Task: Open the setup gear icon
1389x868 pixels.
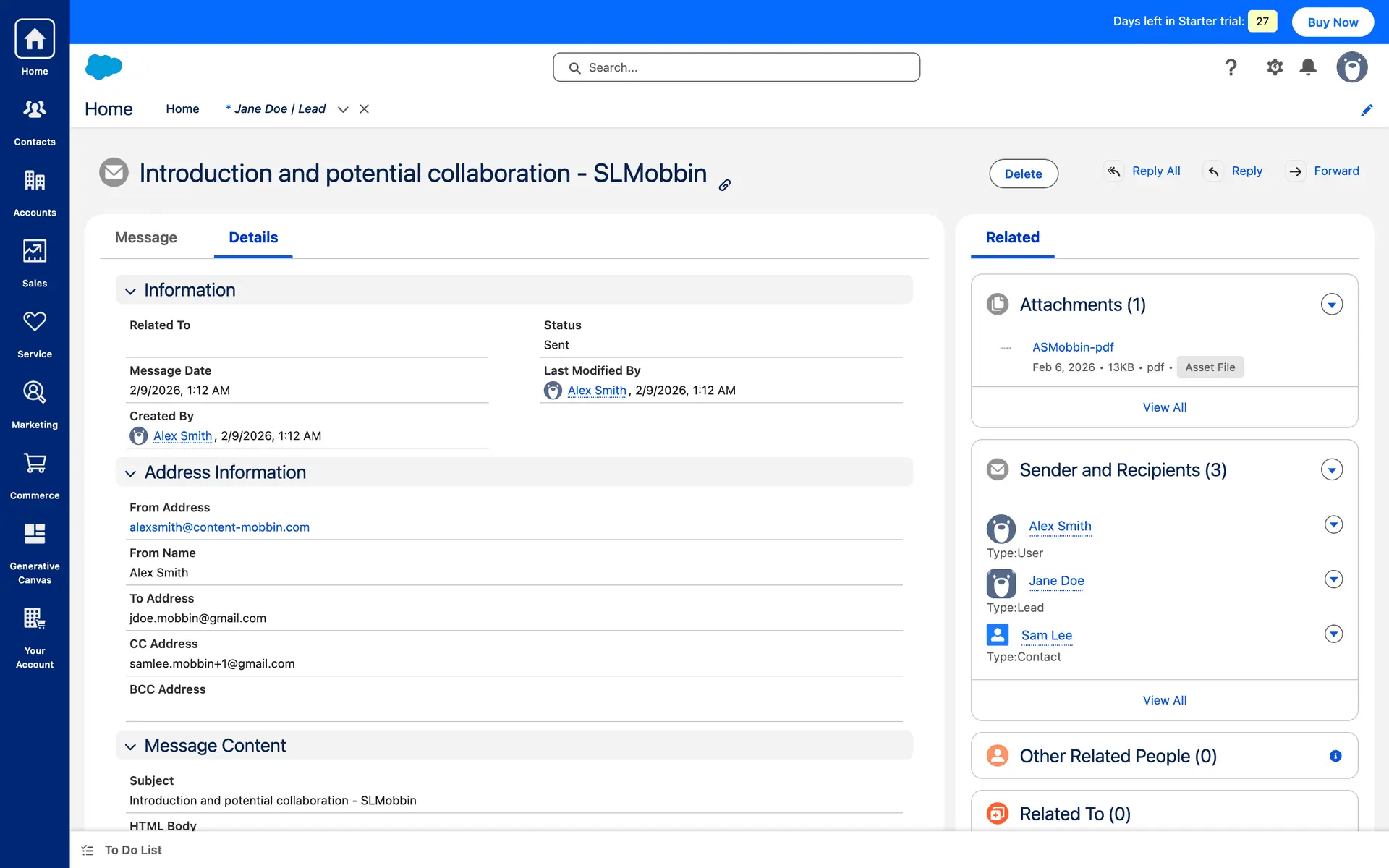Action: [x=1275, y=67]
